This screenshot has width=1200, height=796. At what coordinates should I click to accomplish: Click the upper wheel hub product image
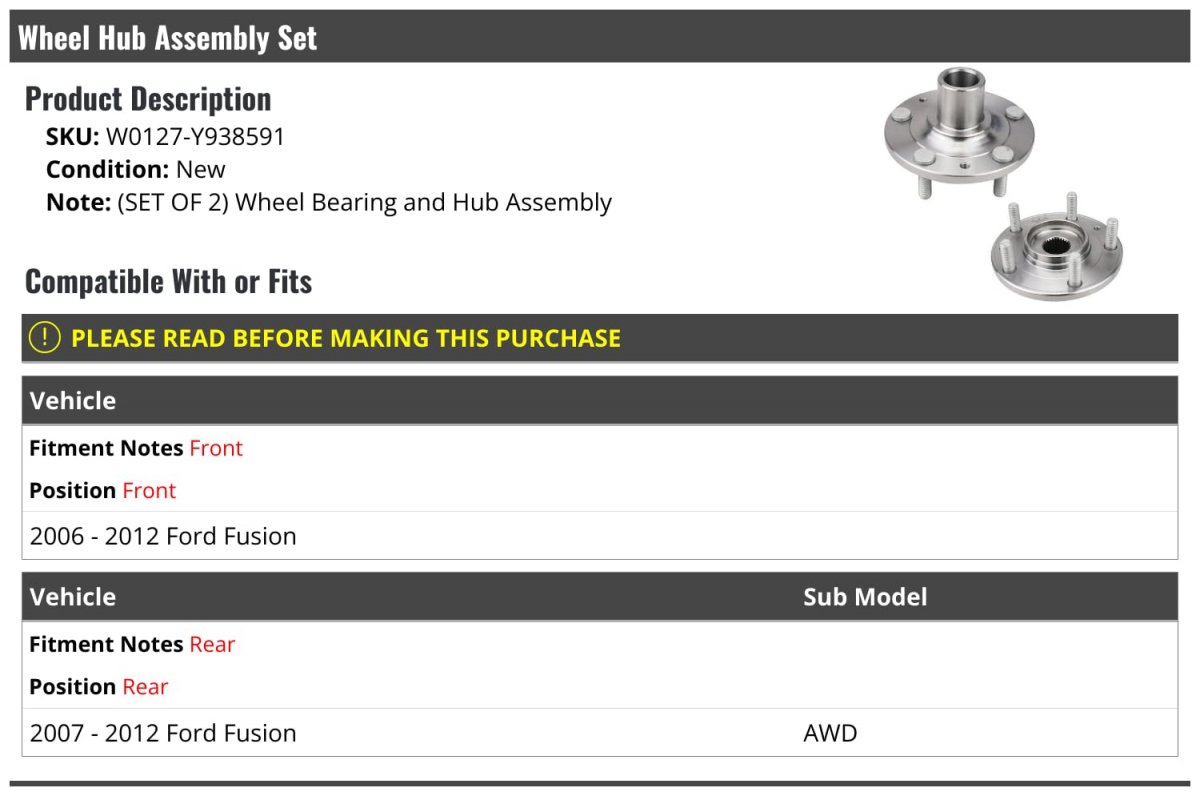(959, 132)
